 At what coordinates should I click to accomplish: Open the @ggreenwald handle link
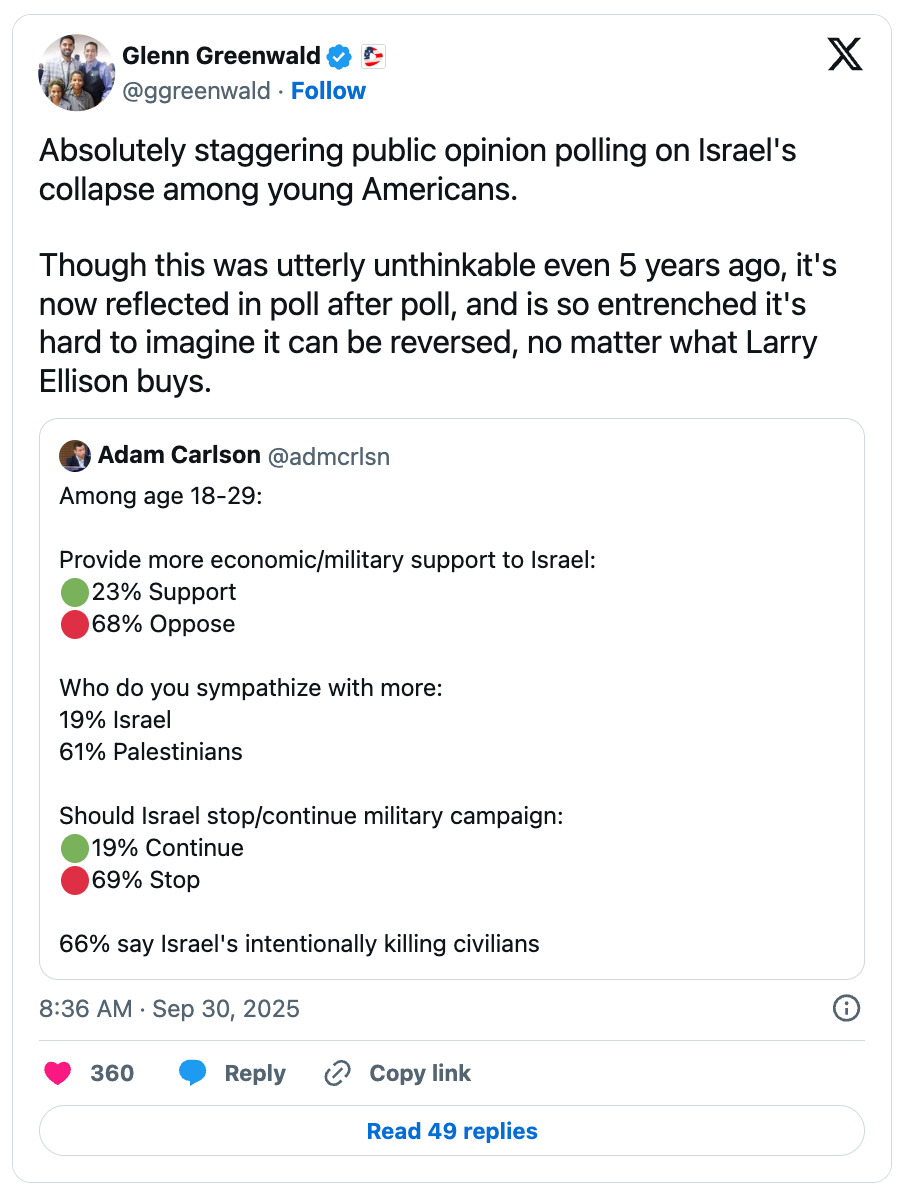[x=196, y=91]
